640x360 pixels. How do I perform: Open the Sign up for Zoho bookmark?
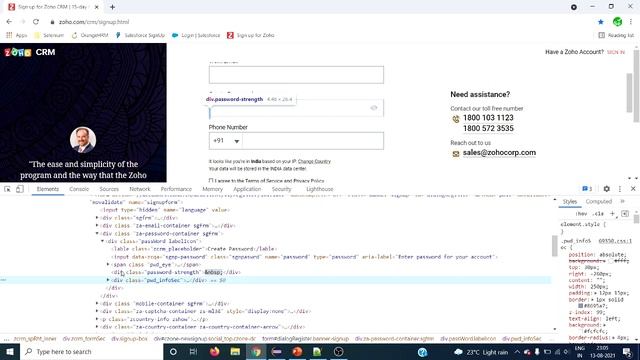251,36
